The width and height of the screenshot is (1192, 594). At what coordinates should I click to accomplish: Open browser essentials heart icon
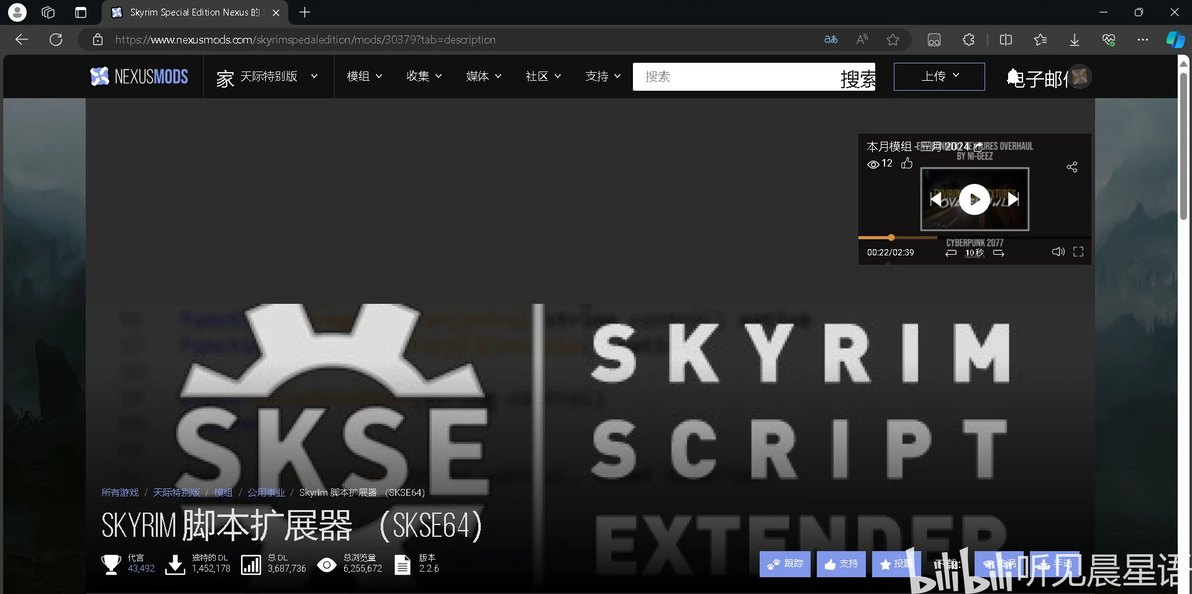(1108, 40)
